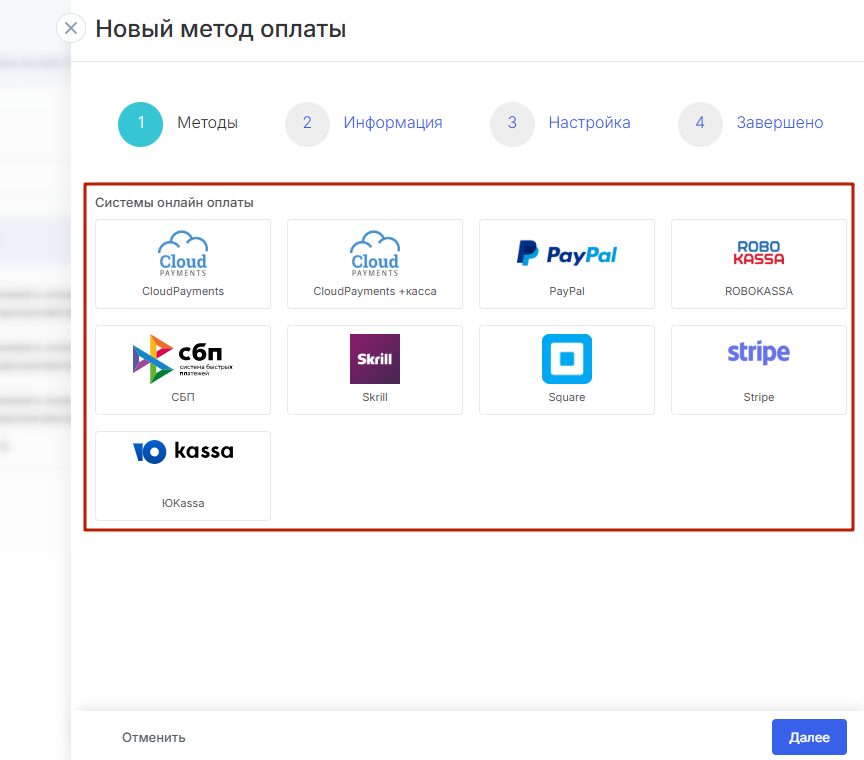Open step 2 Информация
The image size is (864, 760).
click(364, 123)
